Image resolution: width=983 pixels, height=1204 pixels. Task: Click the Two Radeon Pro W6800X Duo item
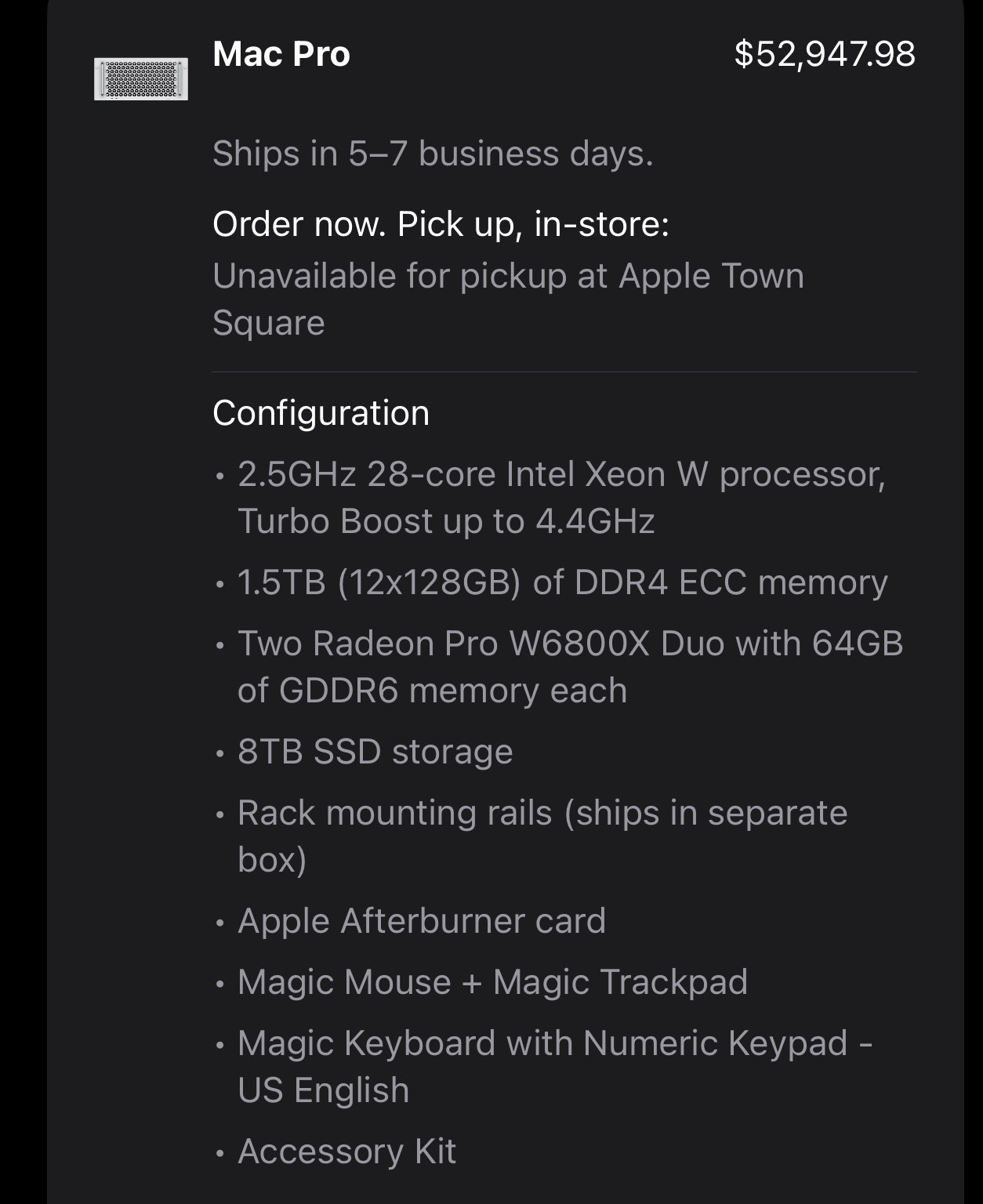pos(570,644)
